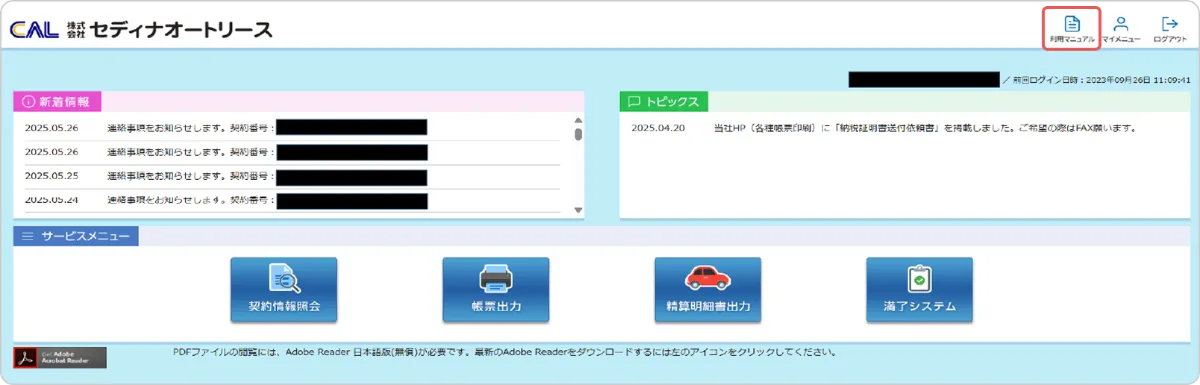Image resolution: width=1200 pixels, height=385 pixels.
Task: Click the サービスメニュー section header
Action: (76, 236)
